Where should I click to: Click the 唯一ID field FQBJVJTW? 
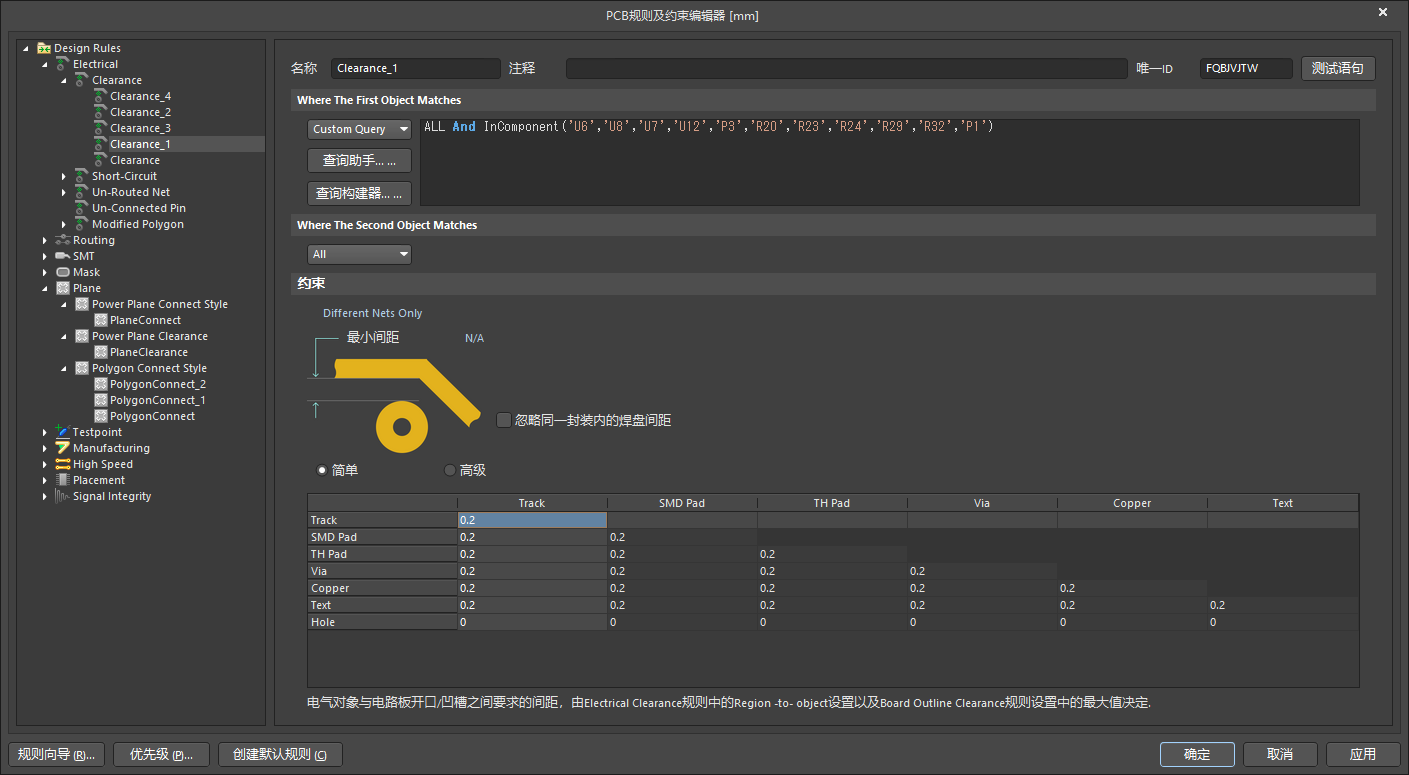(x=1246, y=68)
